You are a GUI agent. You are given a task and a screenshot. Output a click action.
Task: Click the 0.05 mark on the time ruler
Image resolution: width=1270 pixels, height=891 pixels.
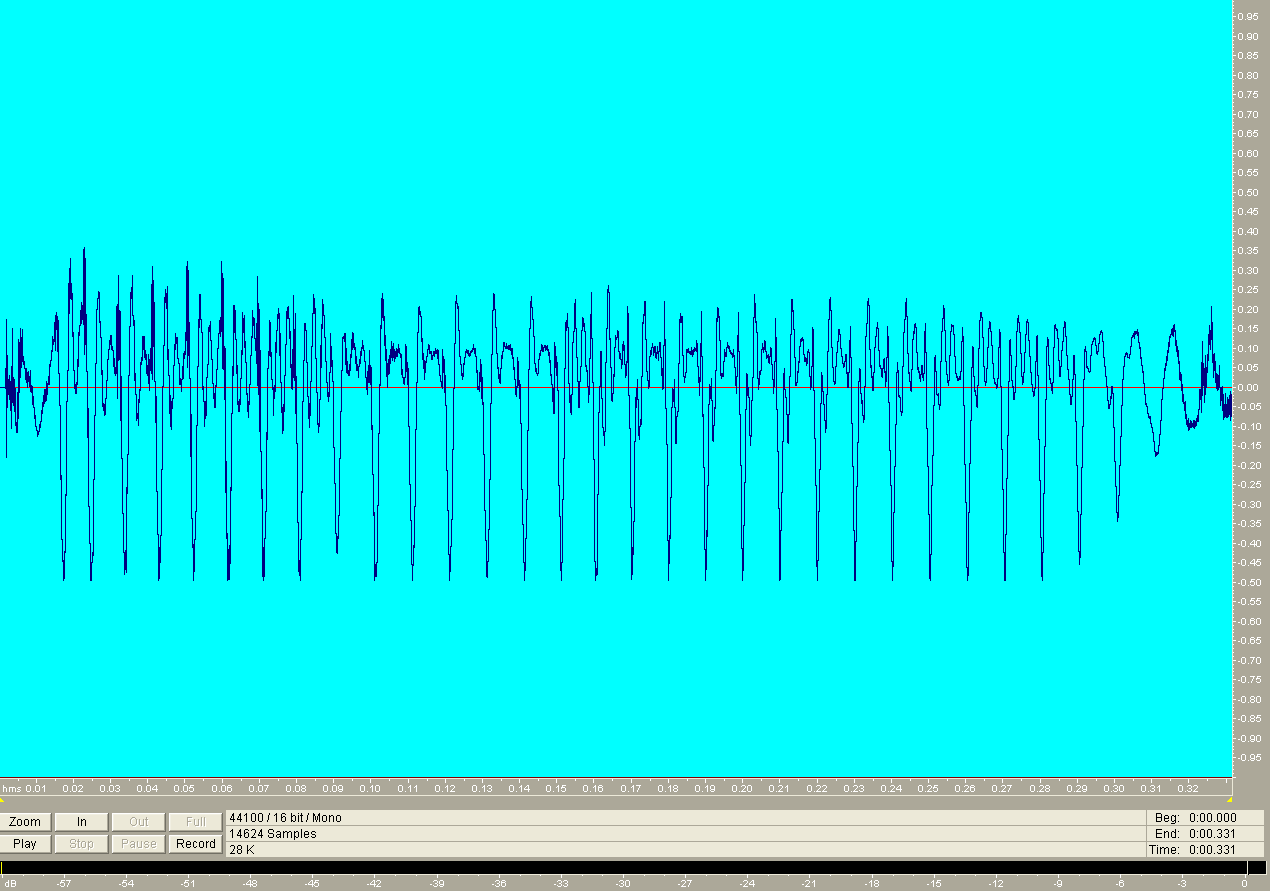pos(184,789)
